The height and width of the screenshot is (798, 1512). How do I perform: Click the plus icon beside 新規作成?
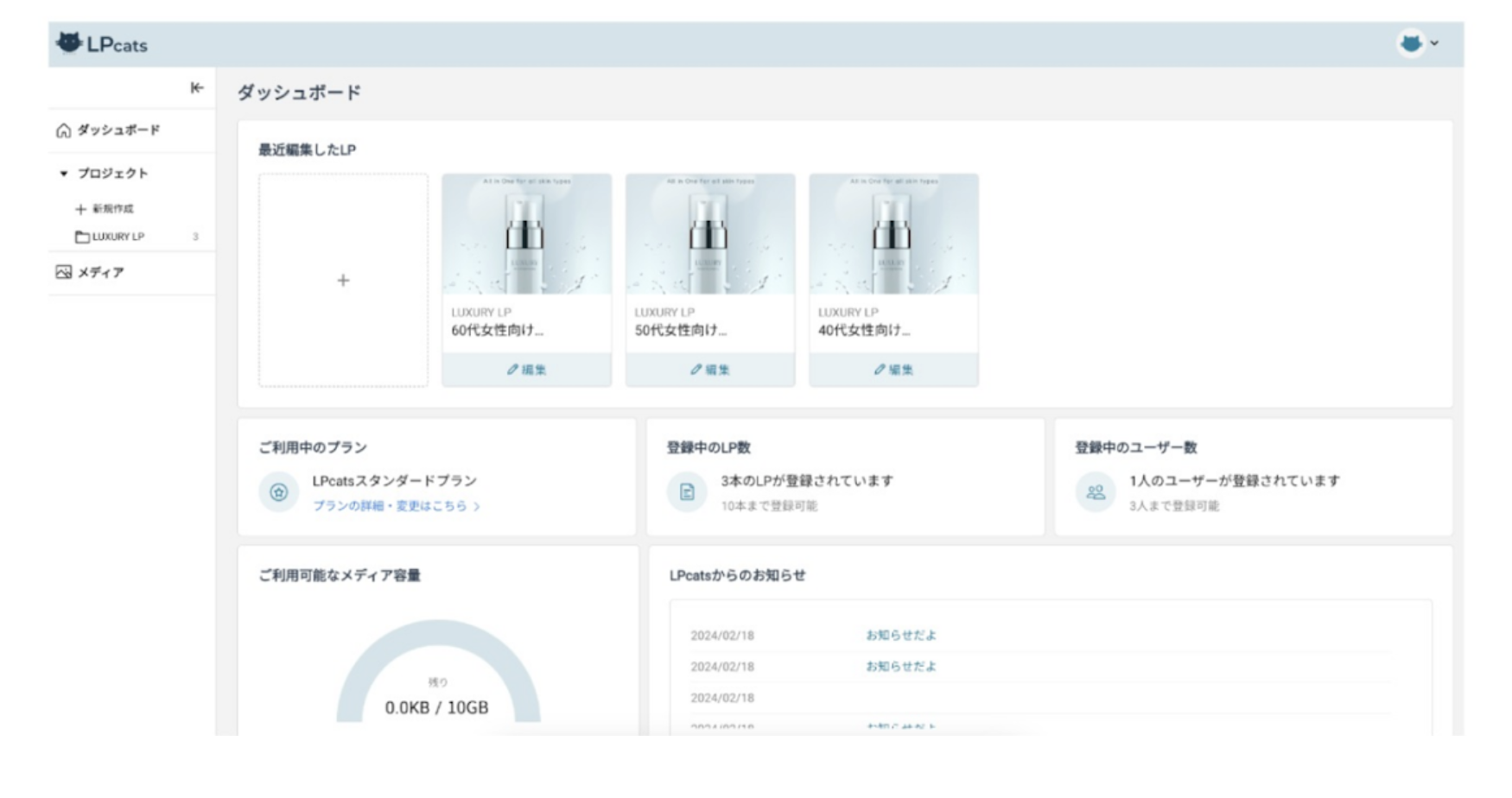(x=80, y=209)
